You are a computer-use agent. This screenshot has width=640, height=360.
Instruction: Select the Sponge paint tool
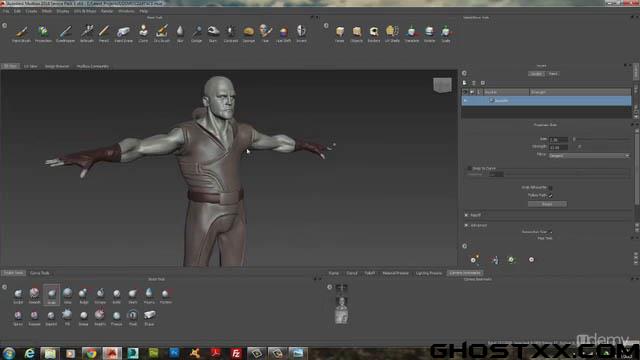click(249, 33)
